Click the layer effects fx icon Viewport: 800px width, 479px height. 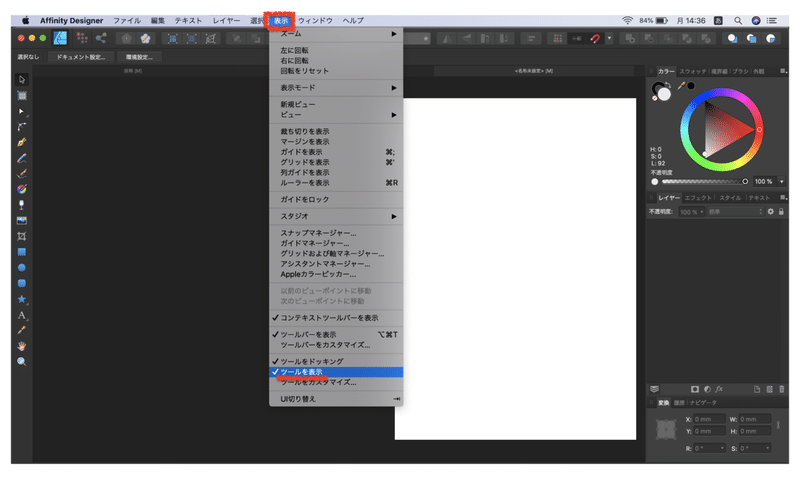[719, 389]
